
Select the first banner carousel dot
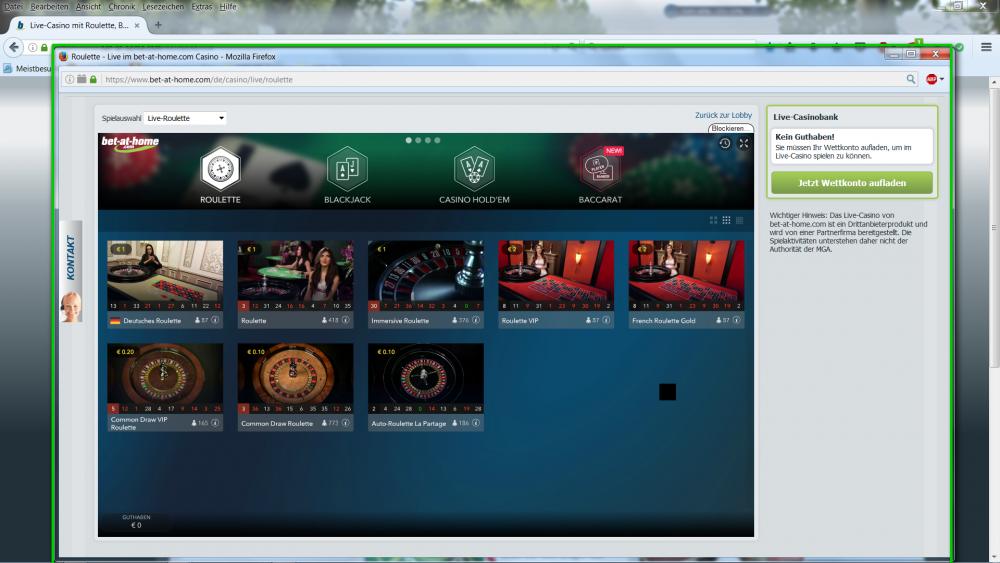tap(408, 140)
